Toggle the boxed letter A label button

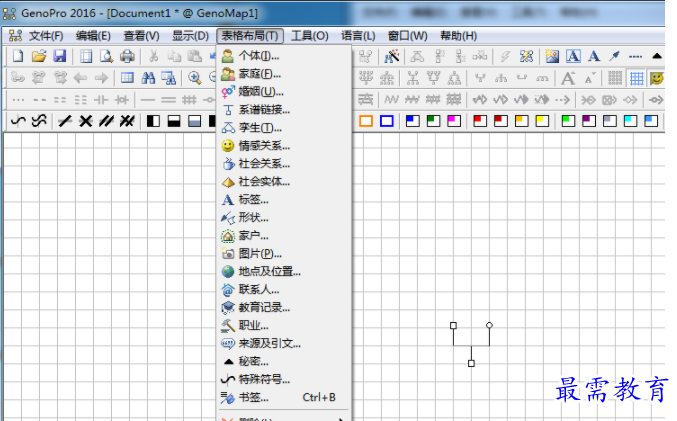(x=573, y=56)
